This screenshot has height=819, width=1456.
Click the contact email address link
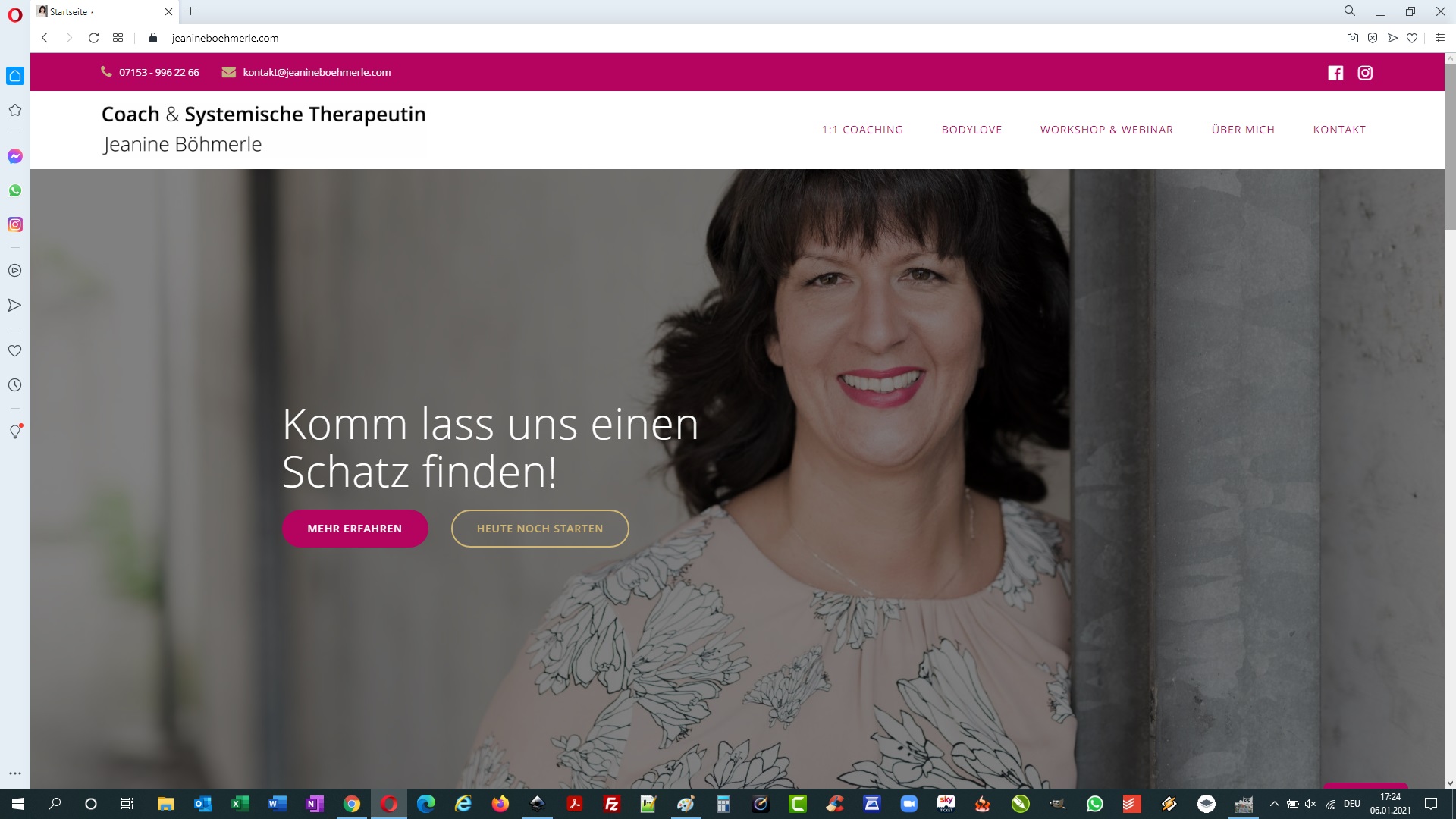pos(317,73)
